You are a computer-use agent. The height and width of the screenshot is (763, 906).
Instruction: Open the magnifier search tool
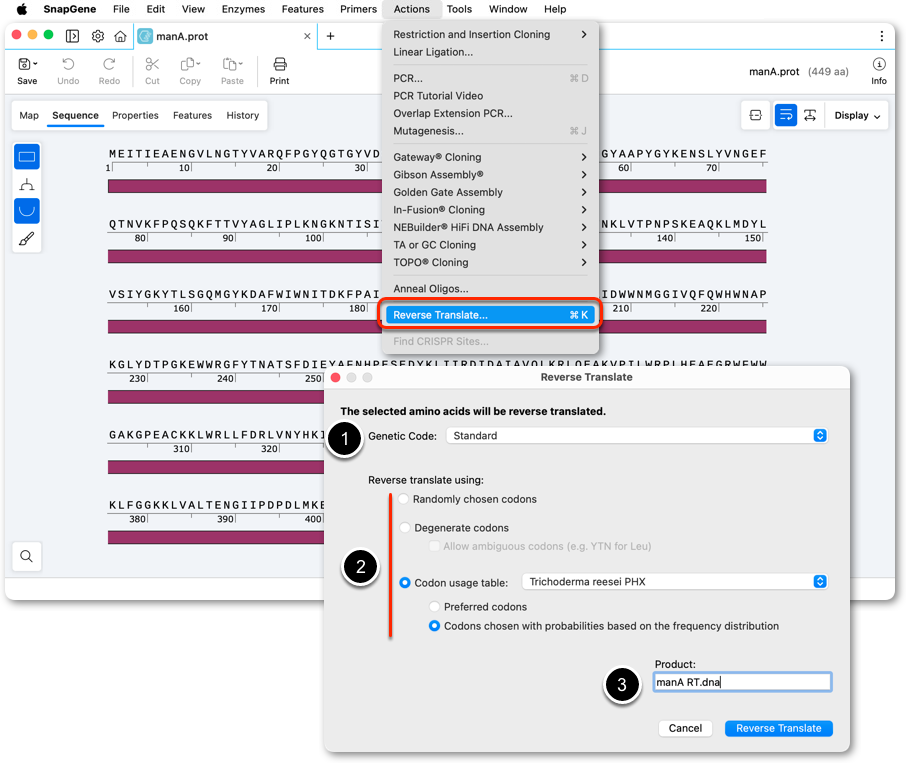click(27, 556)
